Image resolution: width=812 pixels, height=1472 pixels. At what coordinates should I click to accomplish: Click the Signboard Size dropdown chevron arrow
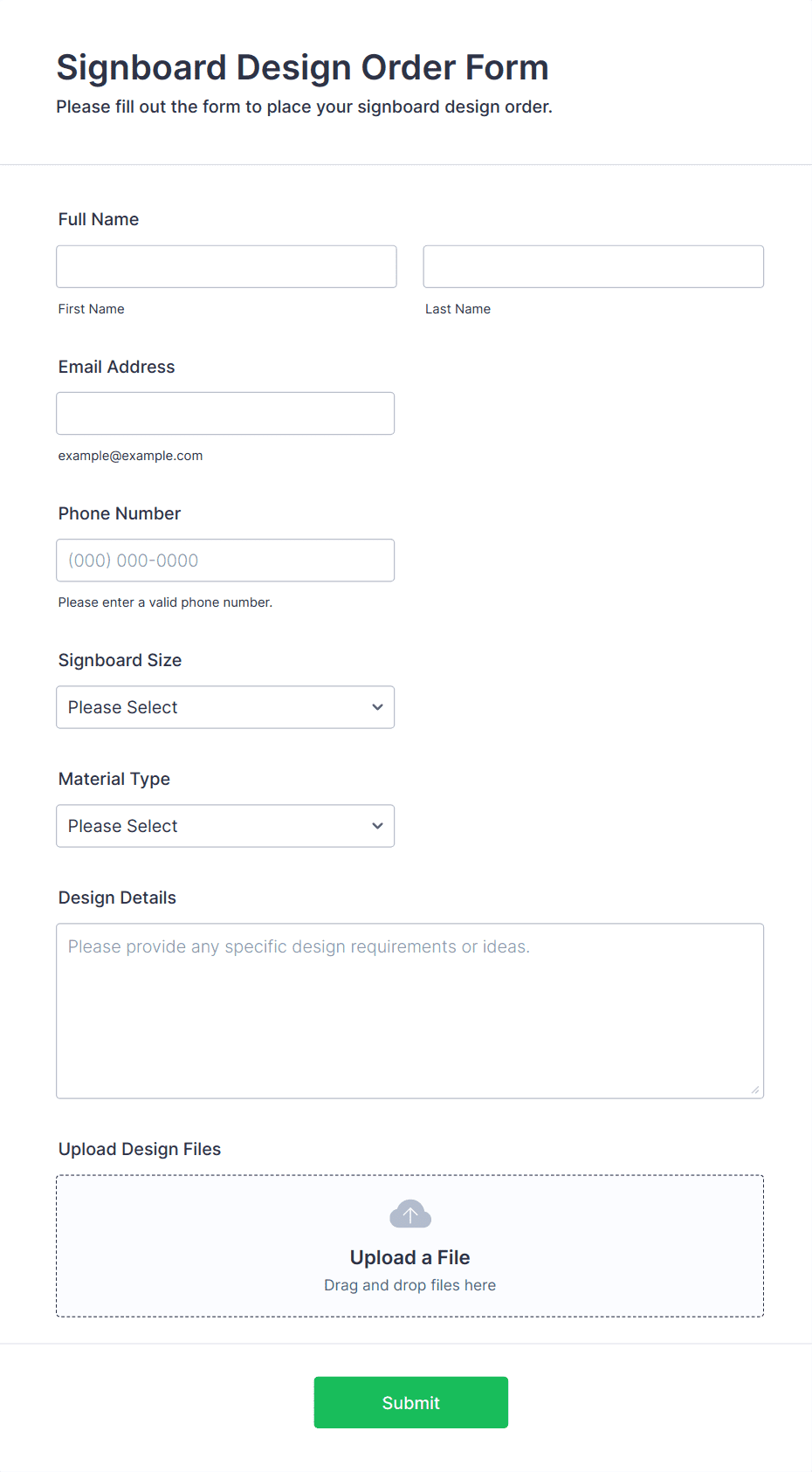[377, 707]
